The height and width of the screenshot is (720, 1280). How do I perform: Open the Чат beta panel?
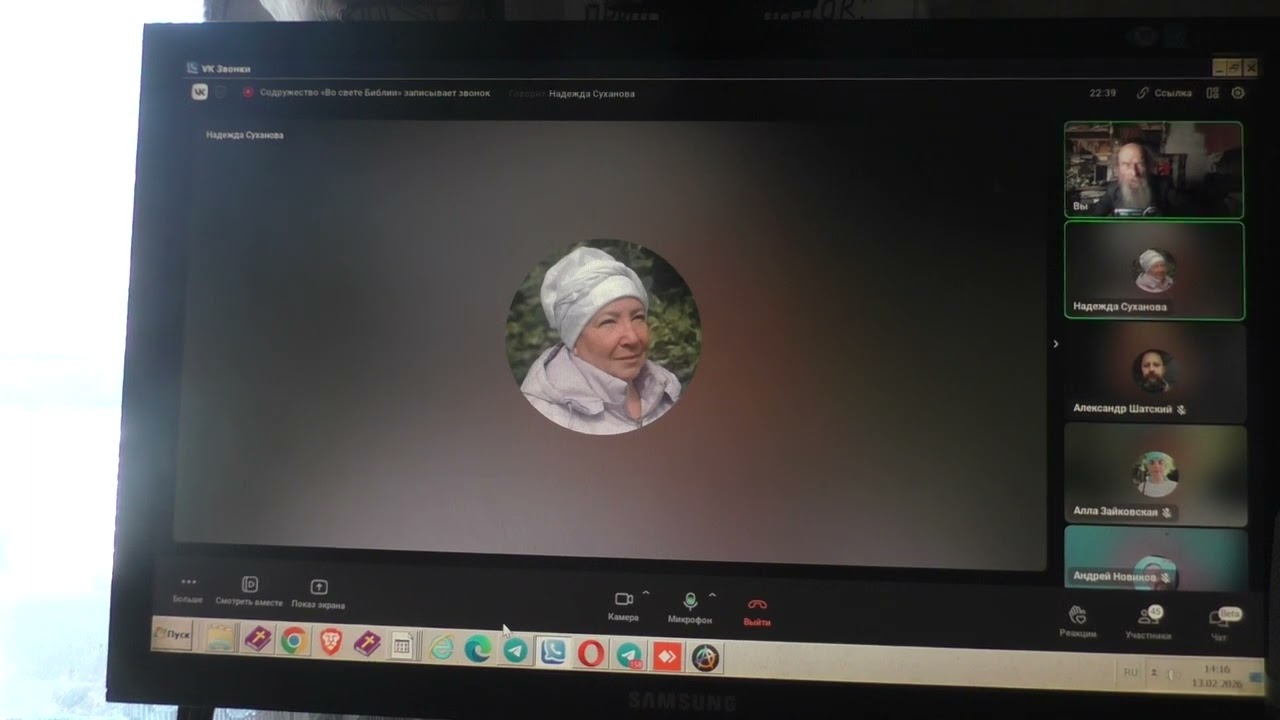(x=1221, y=623)
